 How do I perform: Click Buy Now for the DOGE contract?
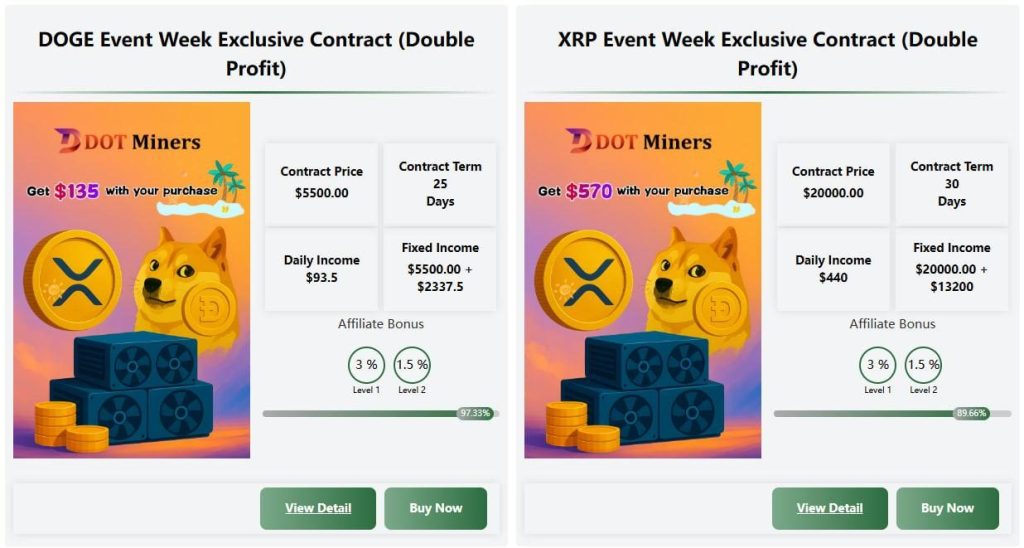click(436, 508)
